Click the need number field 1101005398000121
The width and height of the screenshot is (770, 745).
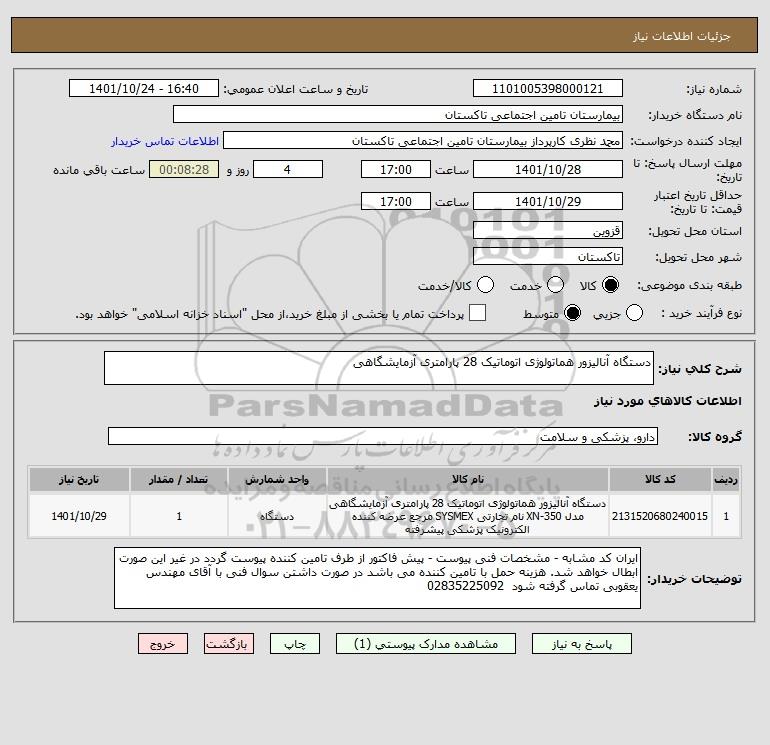548,88
